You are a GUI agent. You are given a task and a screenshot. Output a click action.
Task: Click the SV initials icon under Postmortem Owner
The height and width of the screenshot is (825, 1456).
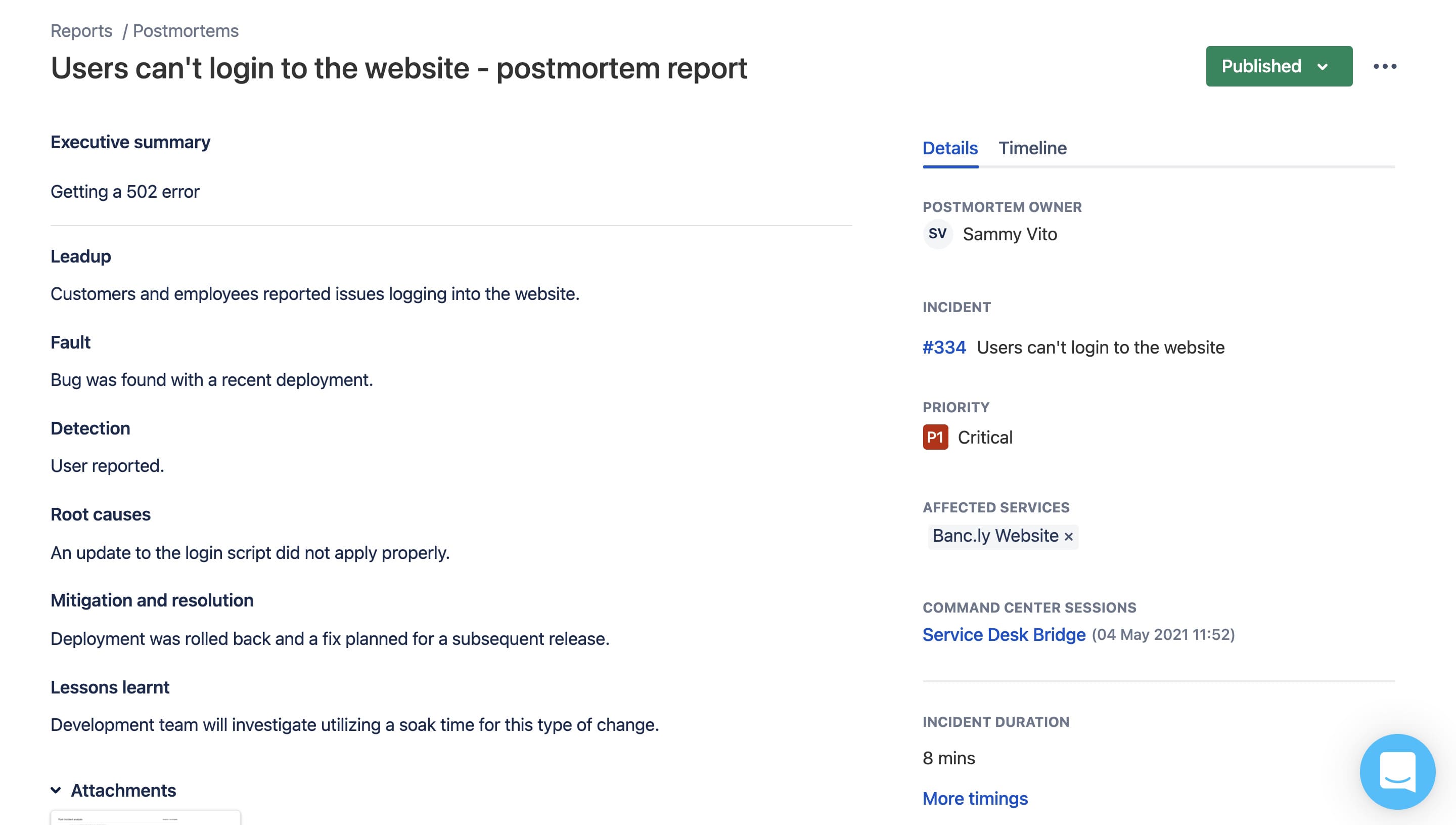[937, 234]
